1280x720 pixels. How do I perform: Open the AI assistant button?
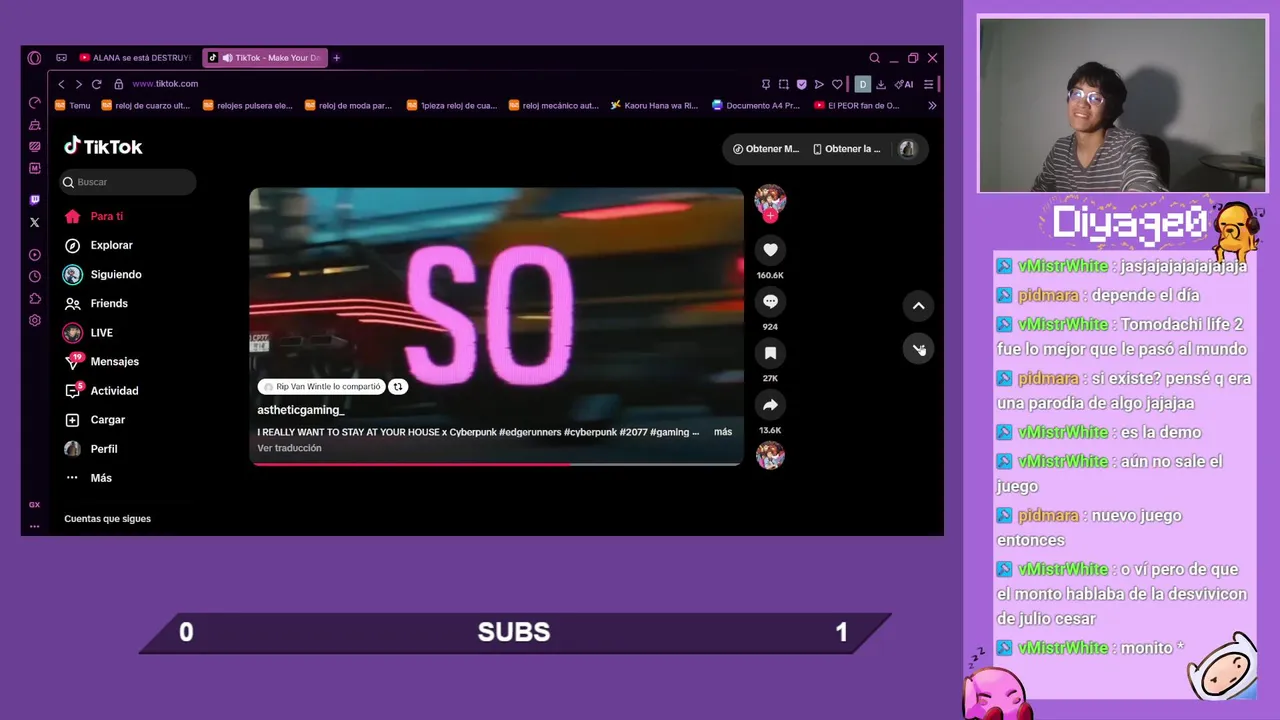click(904, 84)
